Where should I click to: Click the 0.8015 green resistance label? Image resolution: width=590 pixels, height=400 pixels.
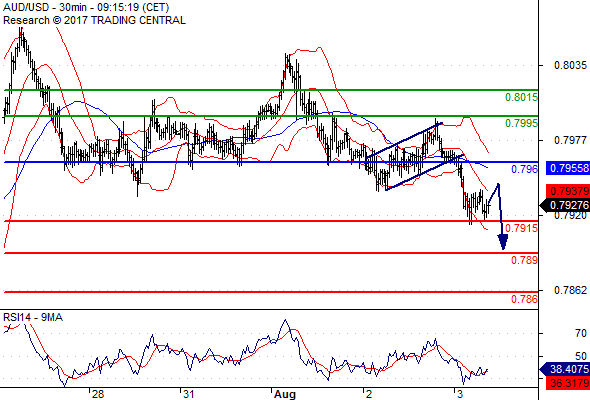[x=521, y=97]
